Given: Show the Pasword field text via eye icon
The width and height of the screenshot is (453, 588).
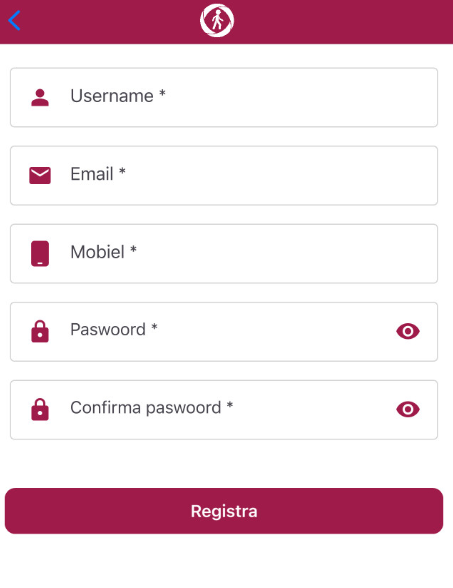Looking at the screenshot, I should (408, 332).
